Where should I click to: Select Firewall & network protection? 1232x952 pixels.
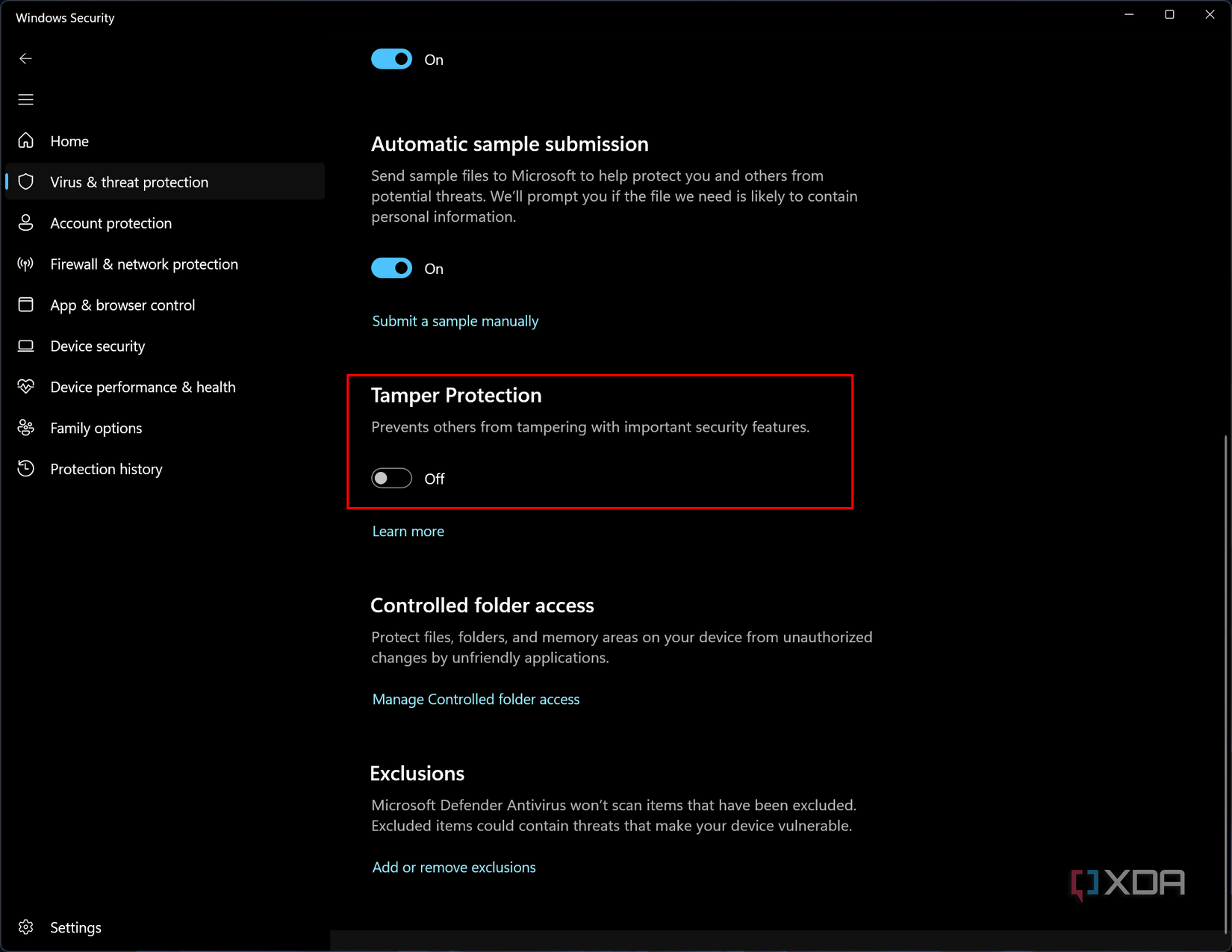144,264
